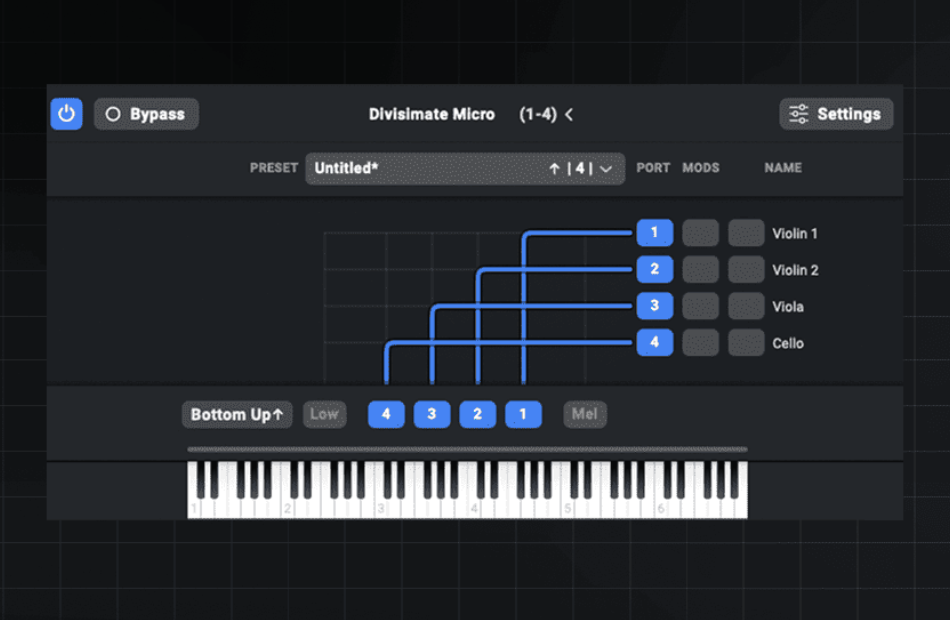
Task: Toggle port 3 for Viola
Action: point(654,306)
